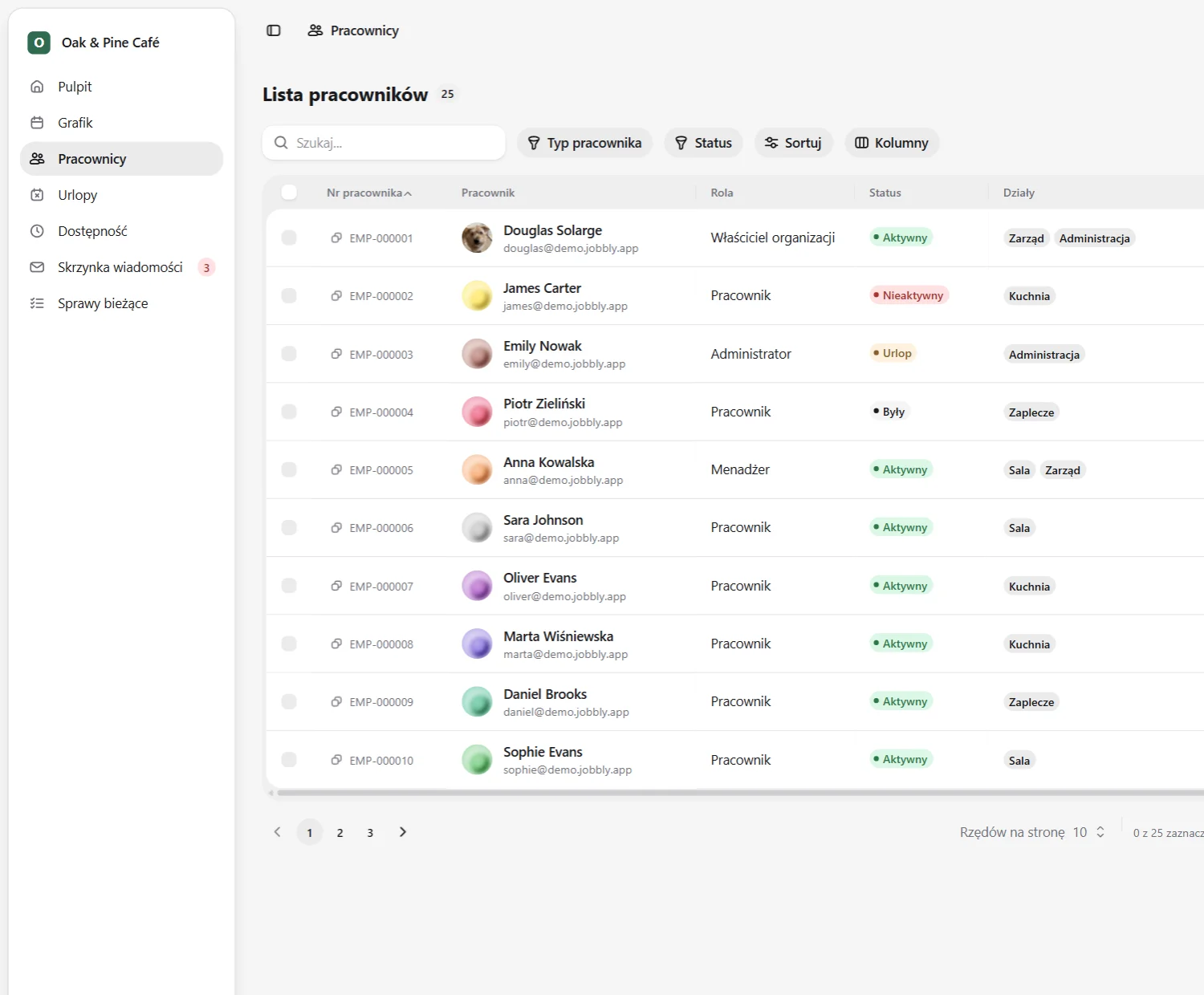Open the Typ pracownika filter dropdown
This screenshot has width=1204, height=995.
tap(584, 143)
